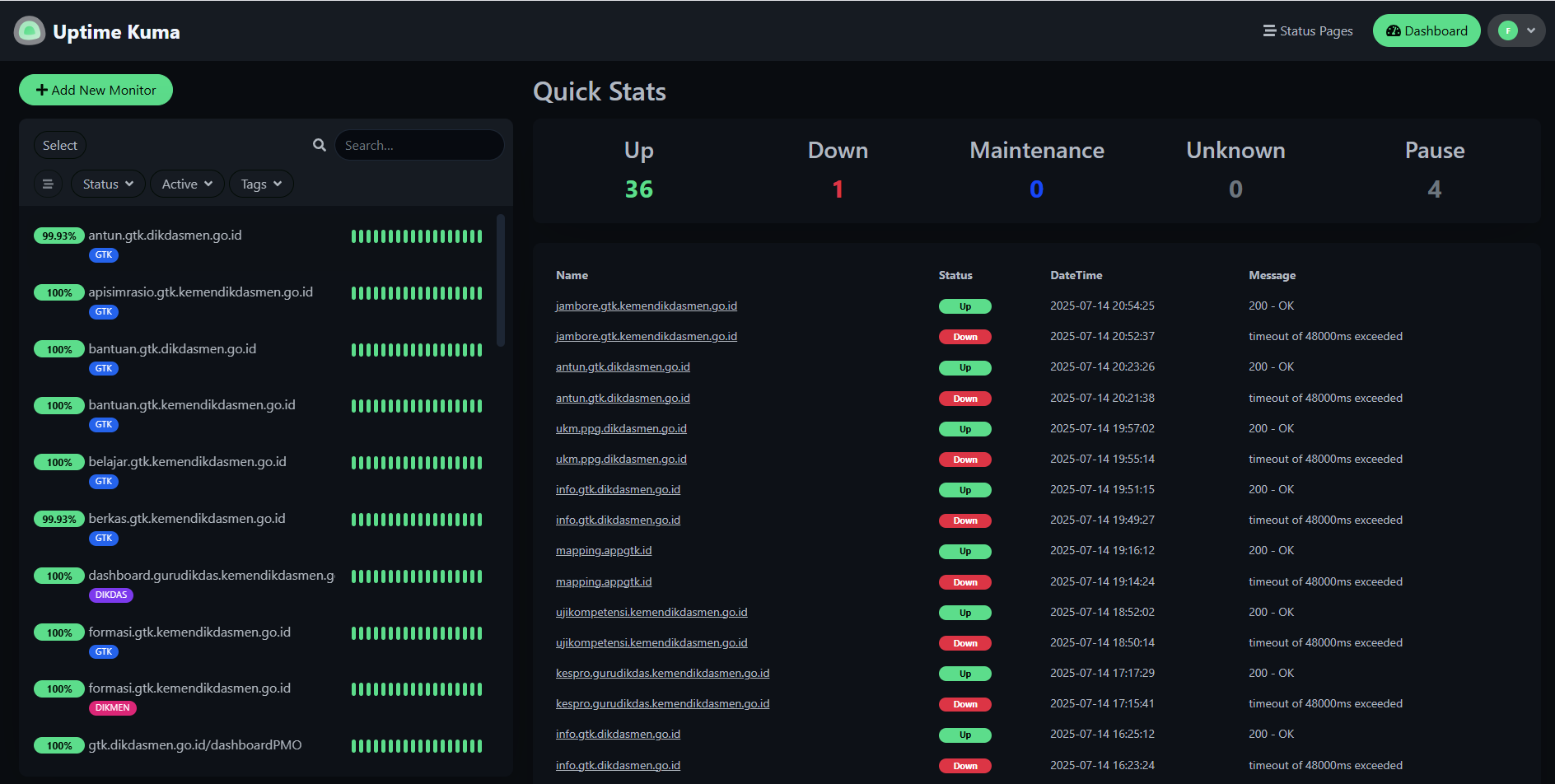Click the filter list hamburger icon
1555x784 pixels.
tap(48, 184)
